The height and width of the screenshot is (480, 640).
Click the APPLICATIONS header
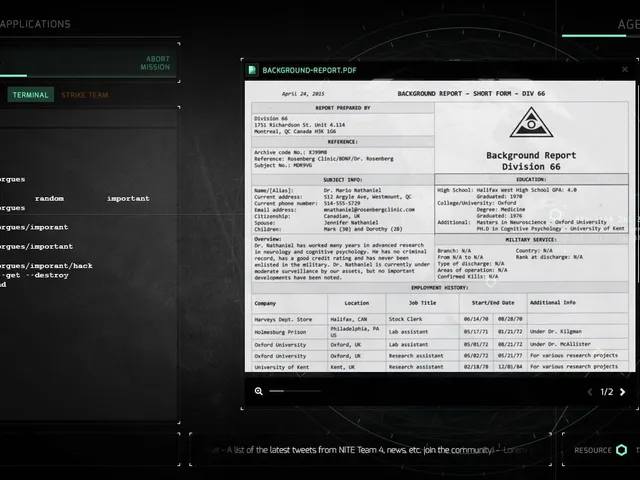[36, 24]
